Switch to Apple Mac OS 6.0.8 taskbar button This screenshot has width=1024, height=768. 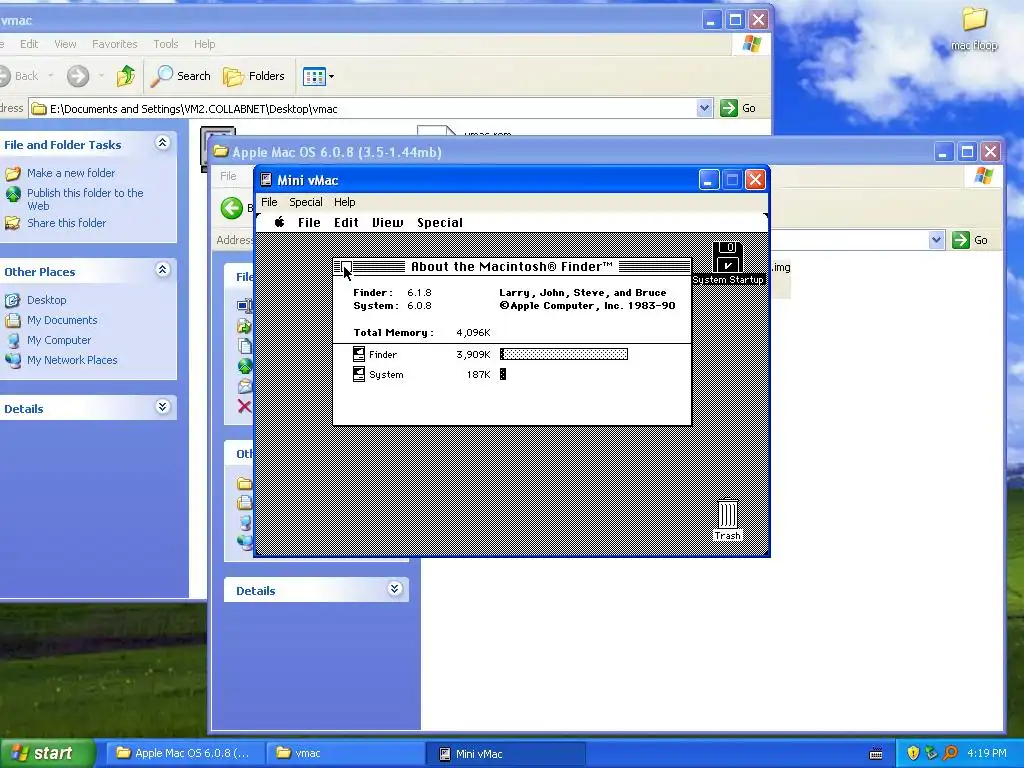click(x=184, y=753)
